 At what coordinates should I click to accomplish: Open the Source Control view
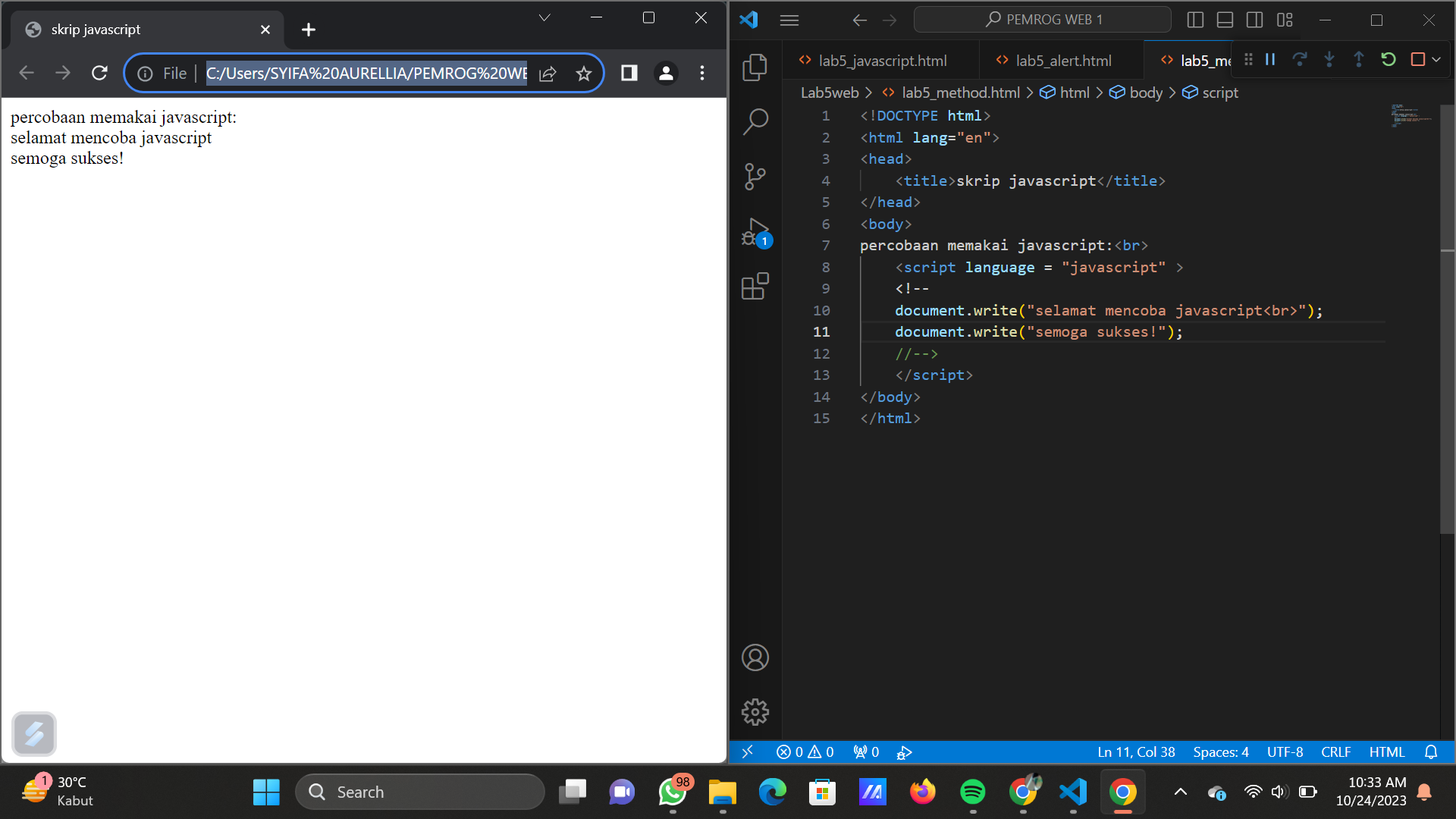[755, 176]
